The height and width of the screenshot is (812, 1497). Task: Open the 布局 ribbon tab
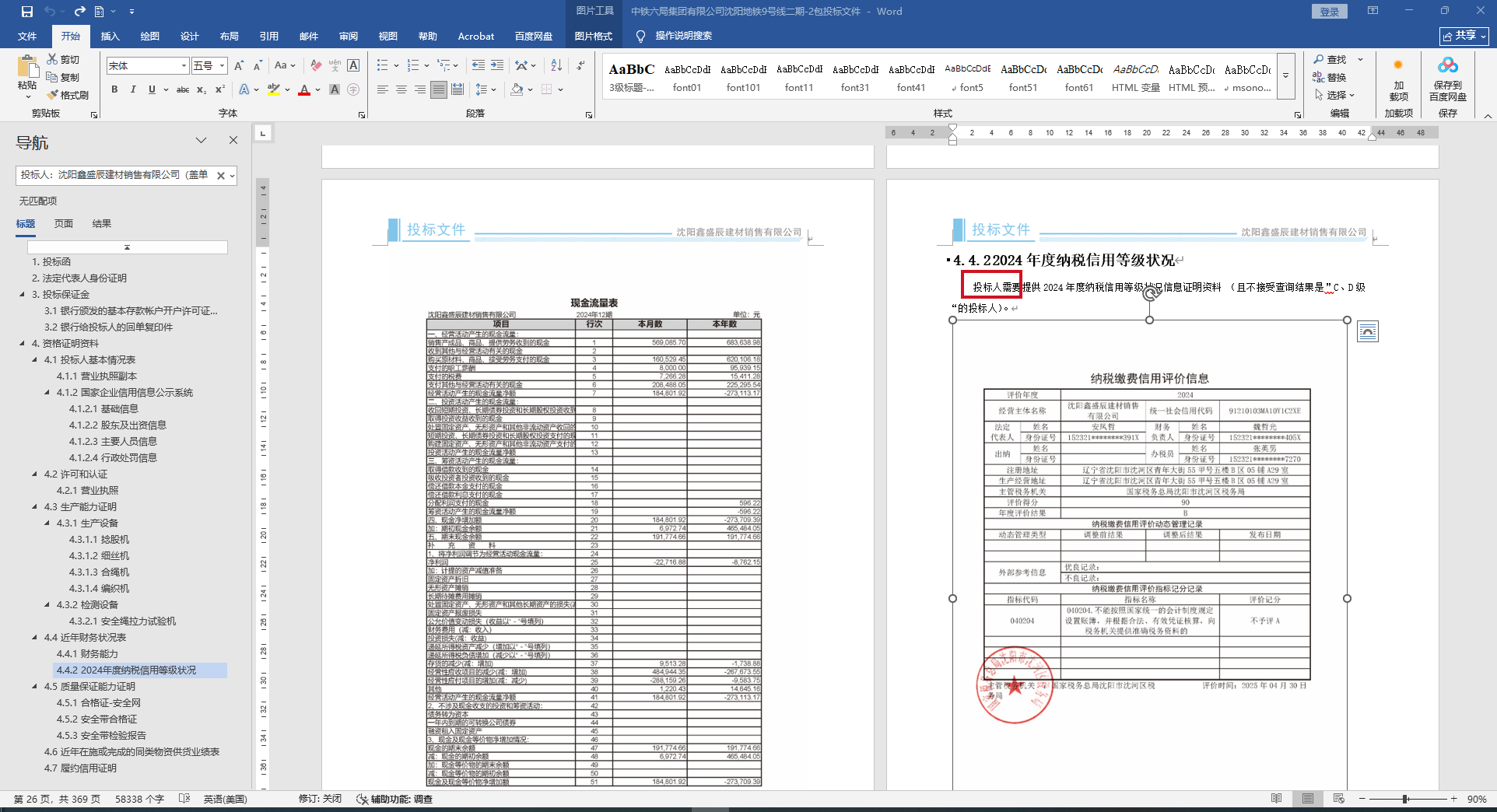230,37
